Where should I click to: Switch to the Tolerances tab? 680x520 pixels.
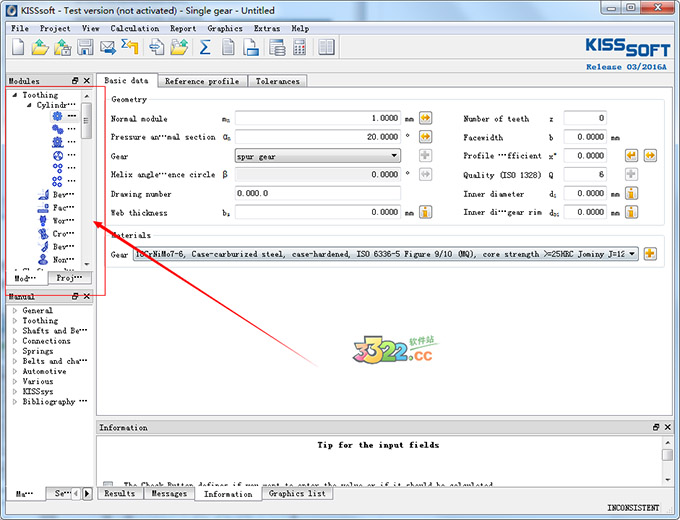point(278,81)
